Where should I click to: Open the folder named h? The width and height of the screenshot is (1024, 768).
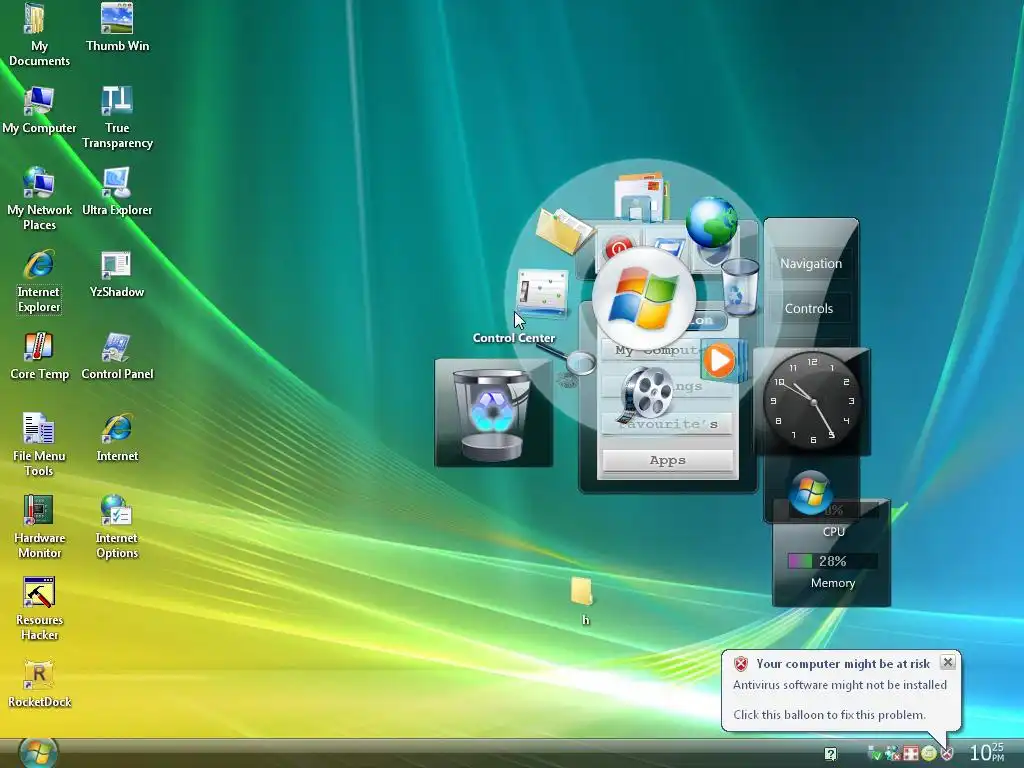click(581, 601)
